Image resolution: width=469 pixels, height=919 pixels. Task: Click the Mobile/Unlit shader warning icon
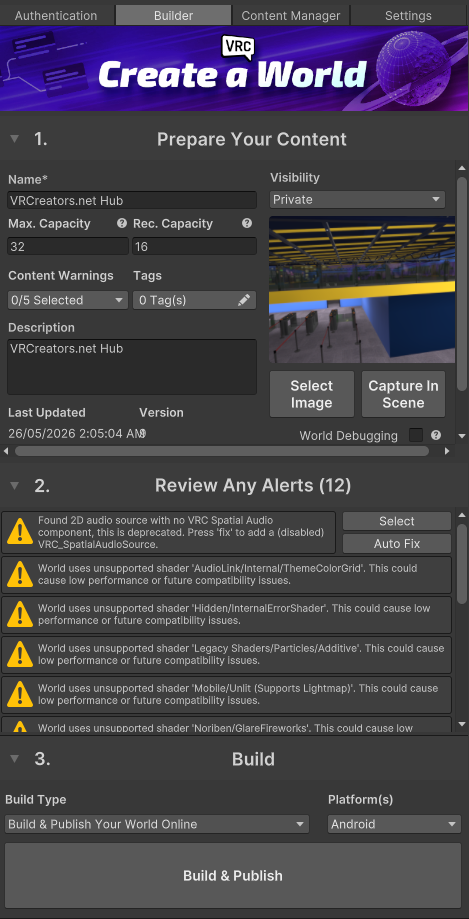tap(21, 694)
